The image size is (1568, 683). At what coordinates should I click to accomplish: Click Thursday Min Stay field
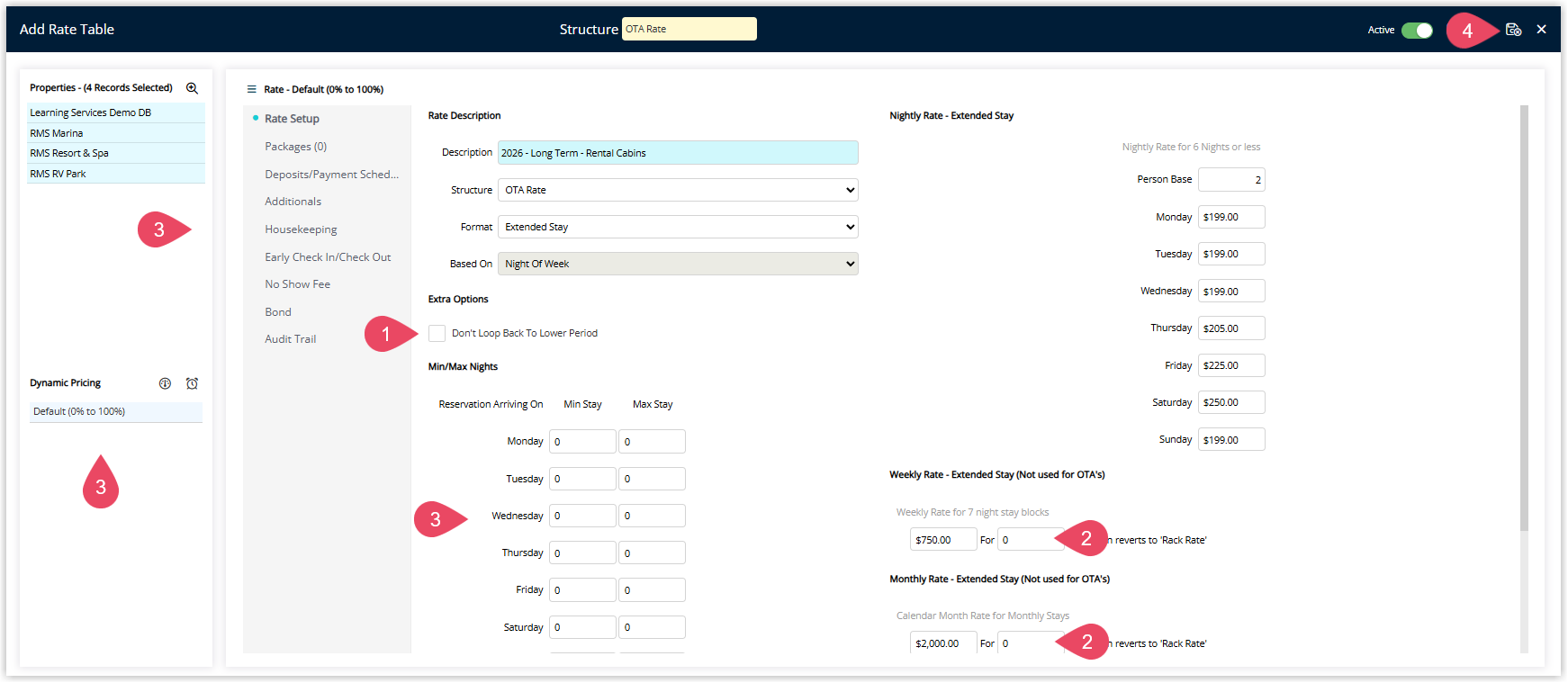582,553
